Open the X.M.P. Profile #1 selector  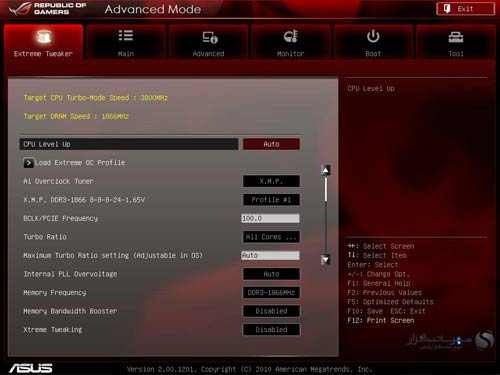tap(271, 200)
